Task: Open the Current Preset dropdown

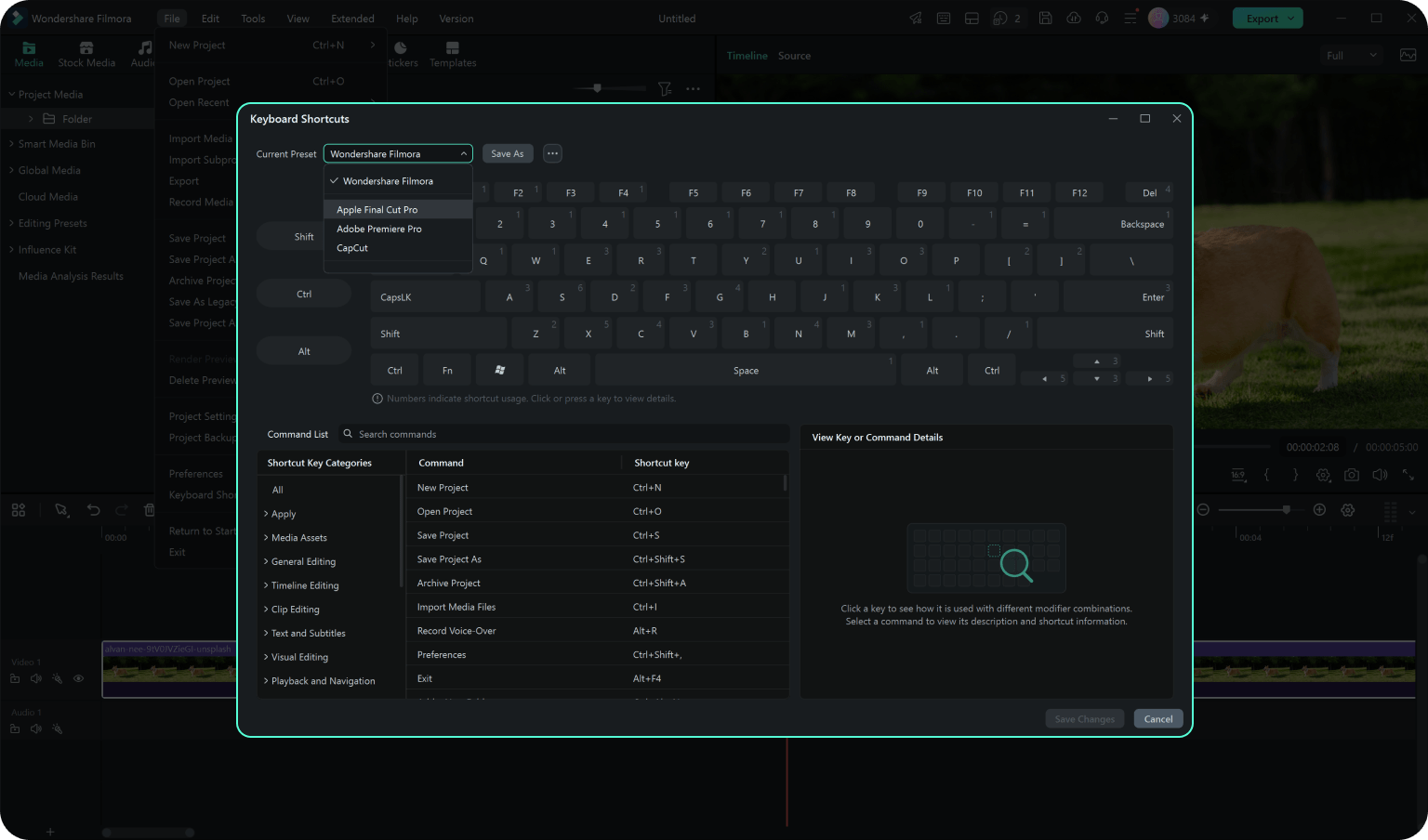Action: coord(398,154)
